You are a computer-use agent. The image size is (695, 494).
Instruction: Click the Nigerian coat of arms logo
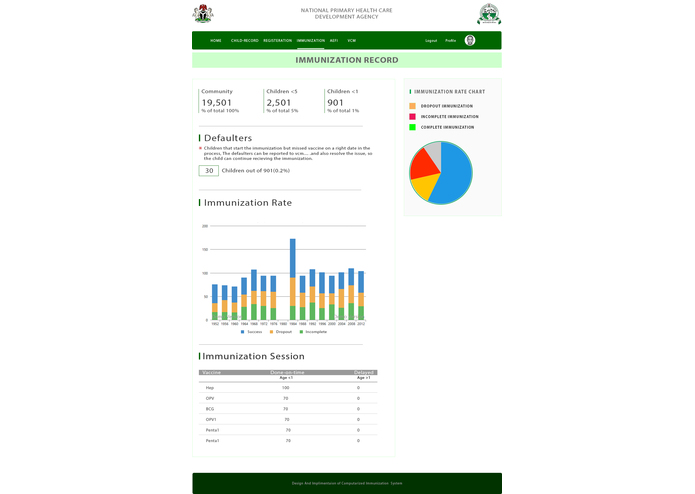click(x=203, y=13)
